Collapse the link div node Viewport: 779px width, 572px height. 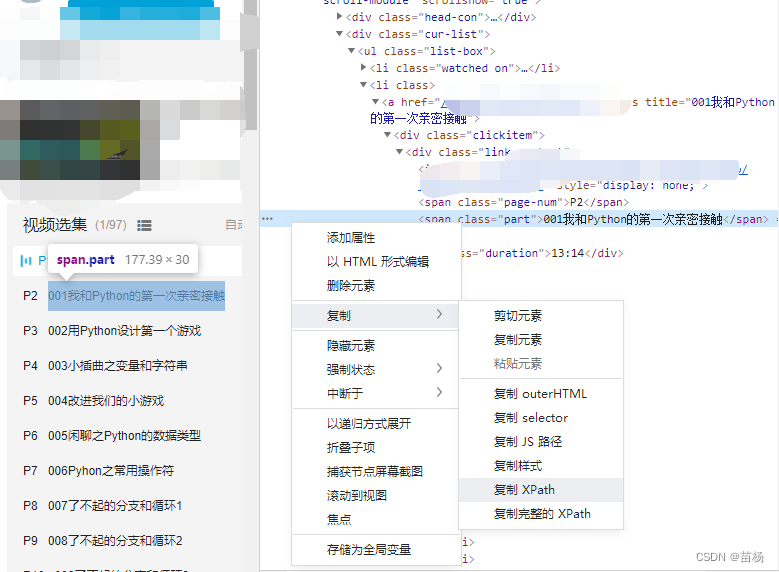pyautogui.click(x=399, y=152)
